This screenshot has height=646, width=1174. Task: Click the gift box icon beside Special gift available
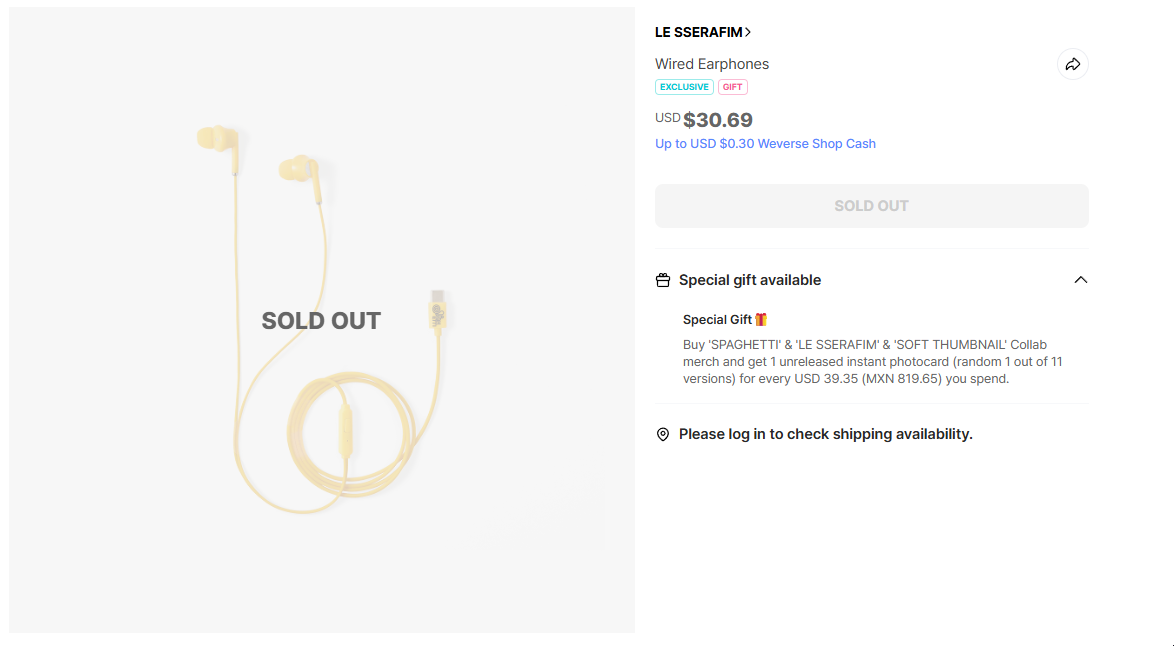click(663, 280)
